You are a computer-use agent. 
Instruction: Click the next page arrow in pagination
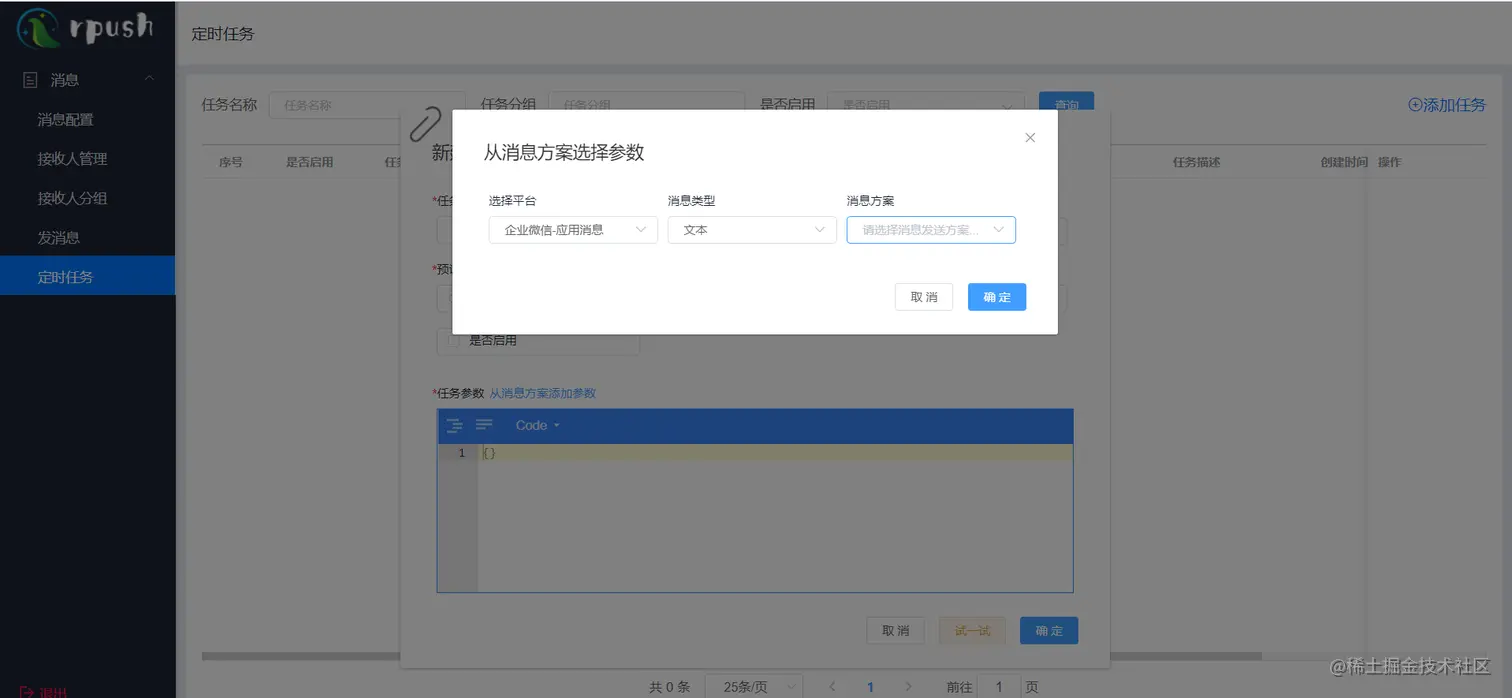pos(908,686)
